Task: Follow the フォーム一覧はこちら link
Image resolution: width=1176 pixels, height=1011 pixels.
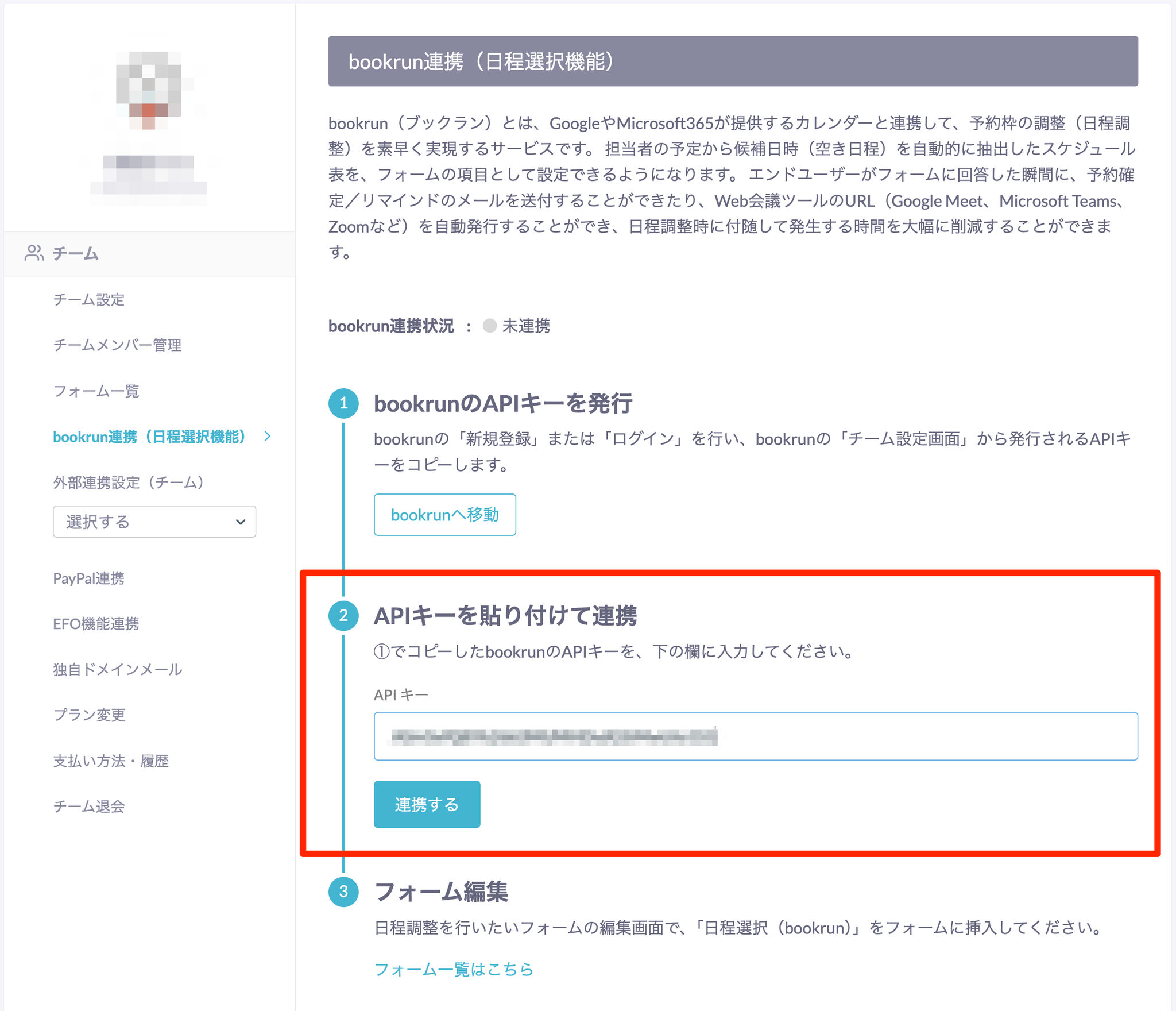Action: [x=454, y=970]
